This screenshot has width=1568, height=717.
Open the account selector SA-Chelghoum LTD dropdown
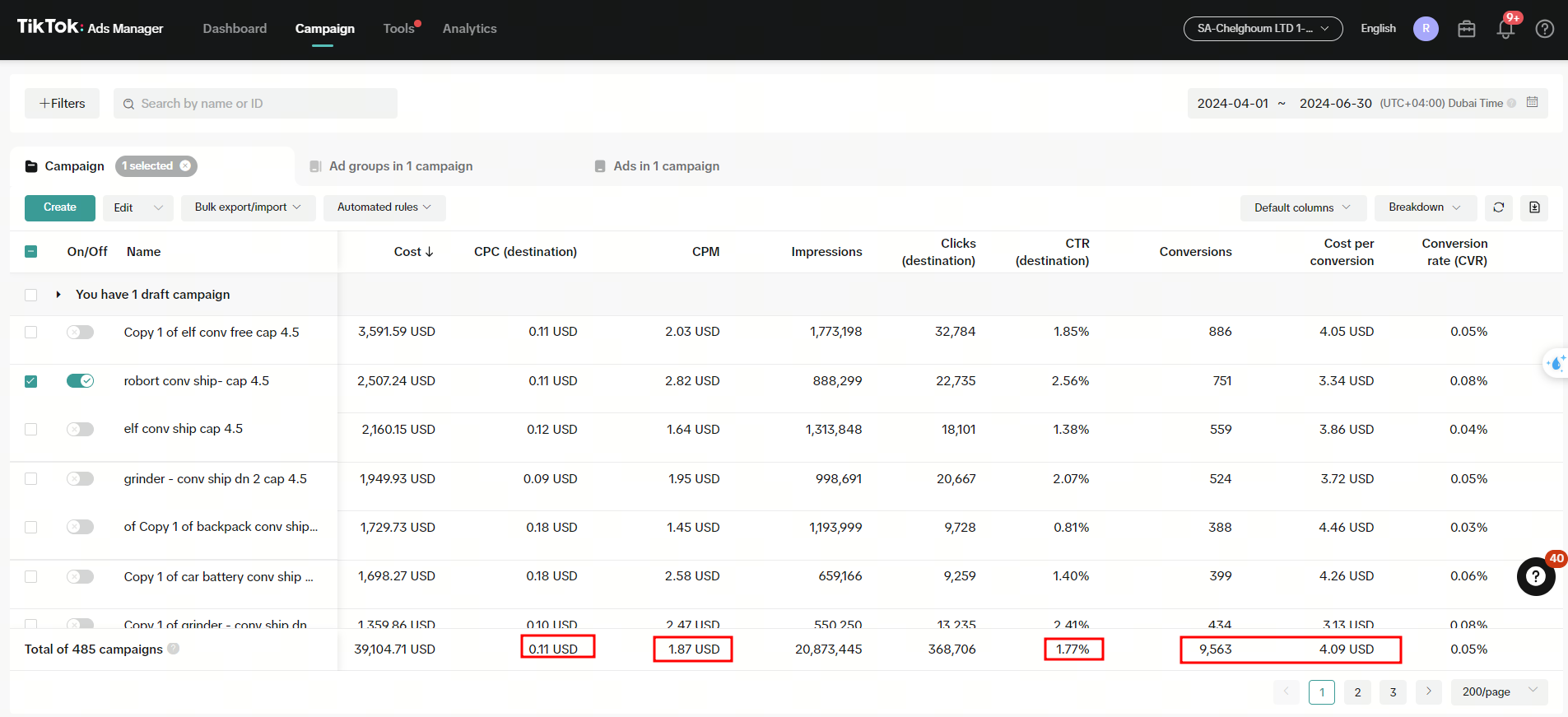1263,29
